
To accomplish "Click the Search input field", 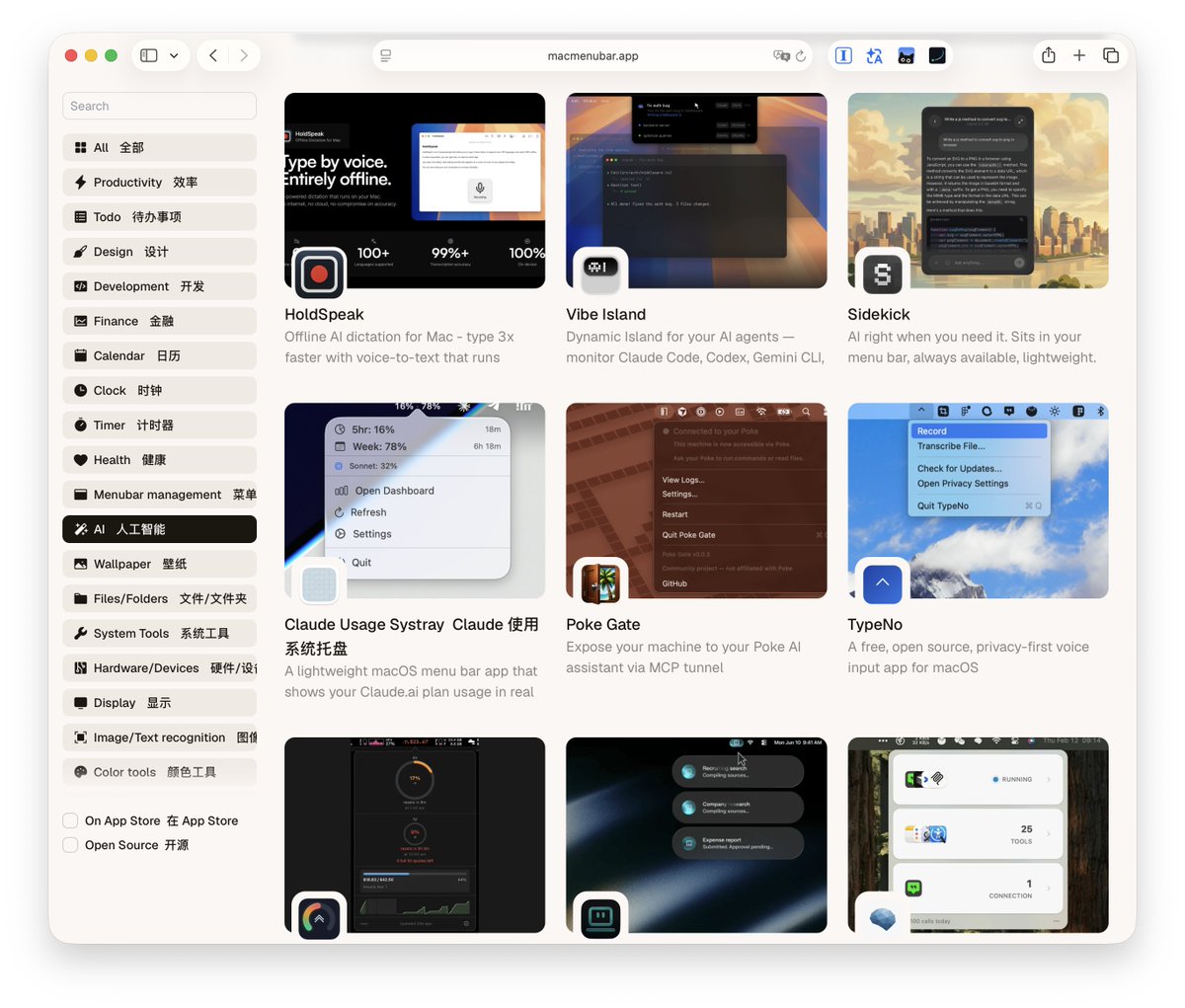I will coord(159,106).
